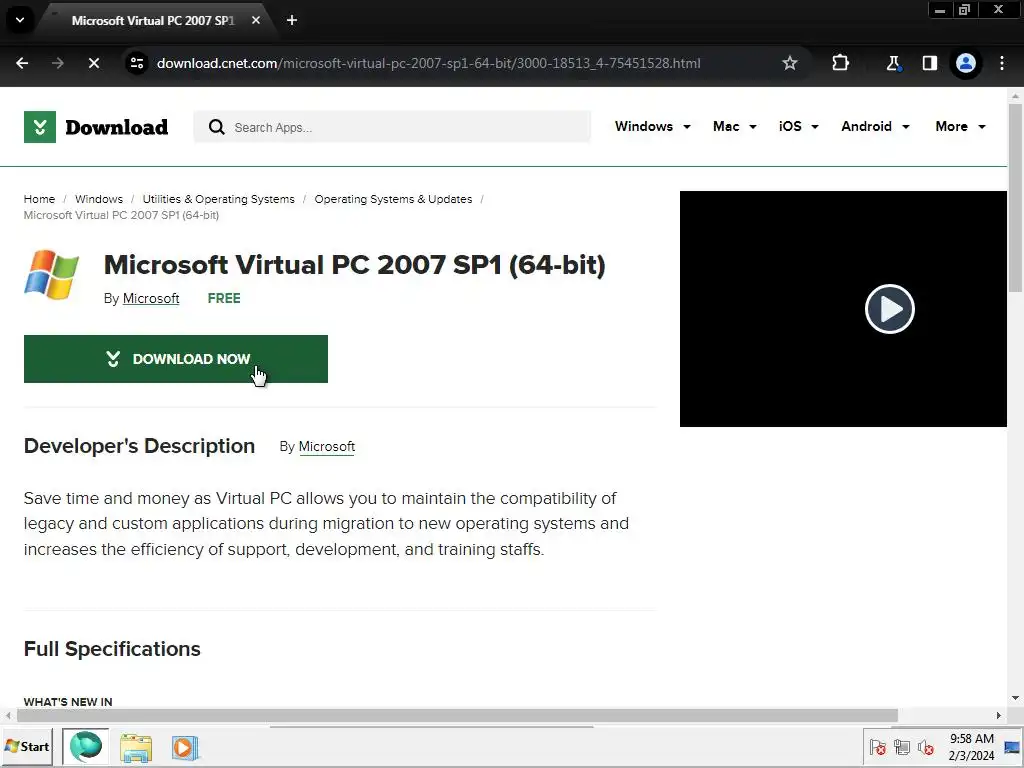This screenshot has width=1024, height=768.
Task: Expand the iOS menu dropdown
Action: tap(798, 127)
